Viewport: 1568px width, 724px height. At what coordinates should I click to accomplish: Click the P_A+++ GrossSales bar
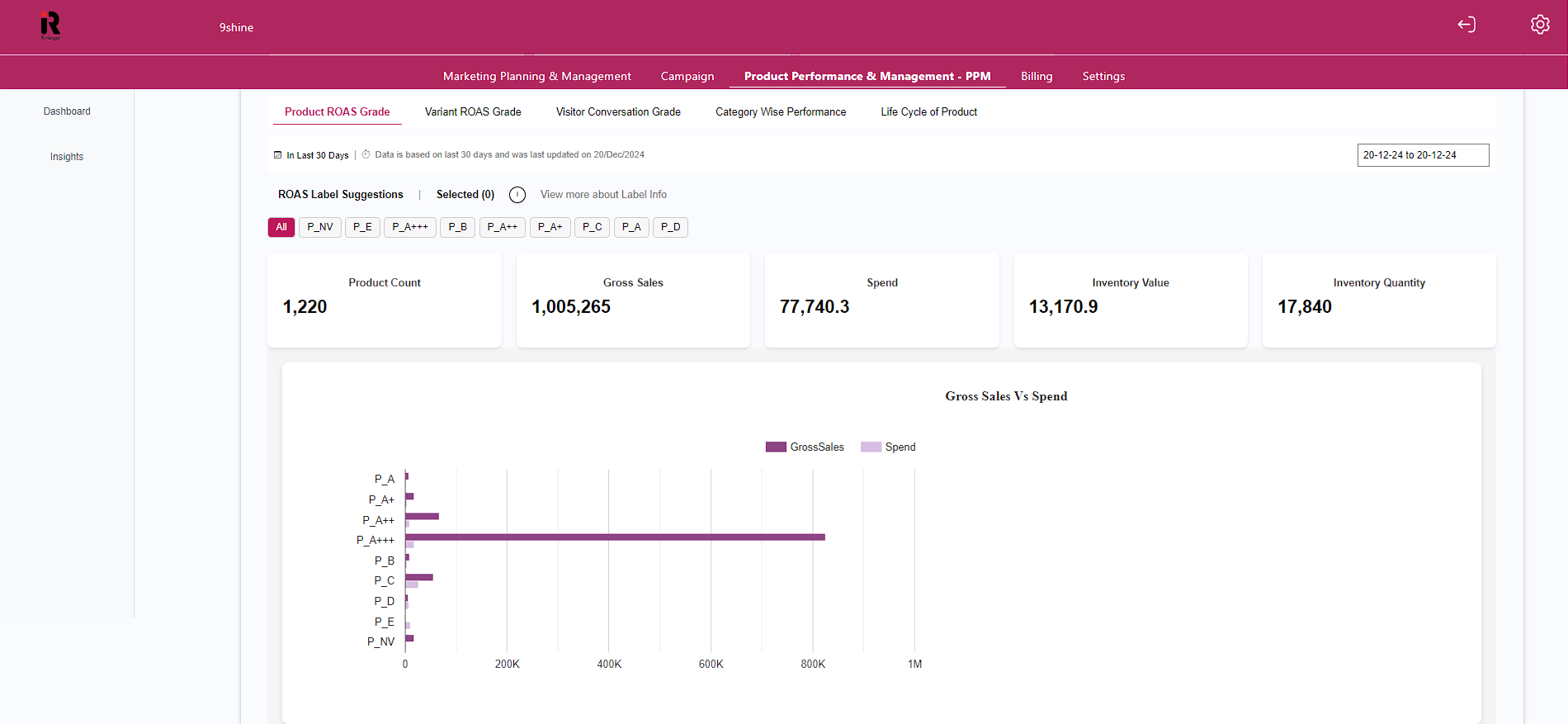(615, 537)
